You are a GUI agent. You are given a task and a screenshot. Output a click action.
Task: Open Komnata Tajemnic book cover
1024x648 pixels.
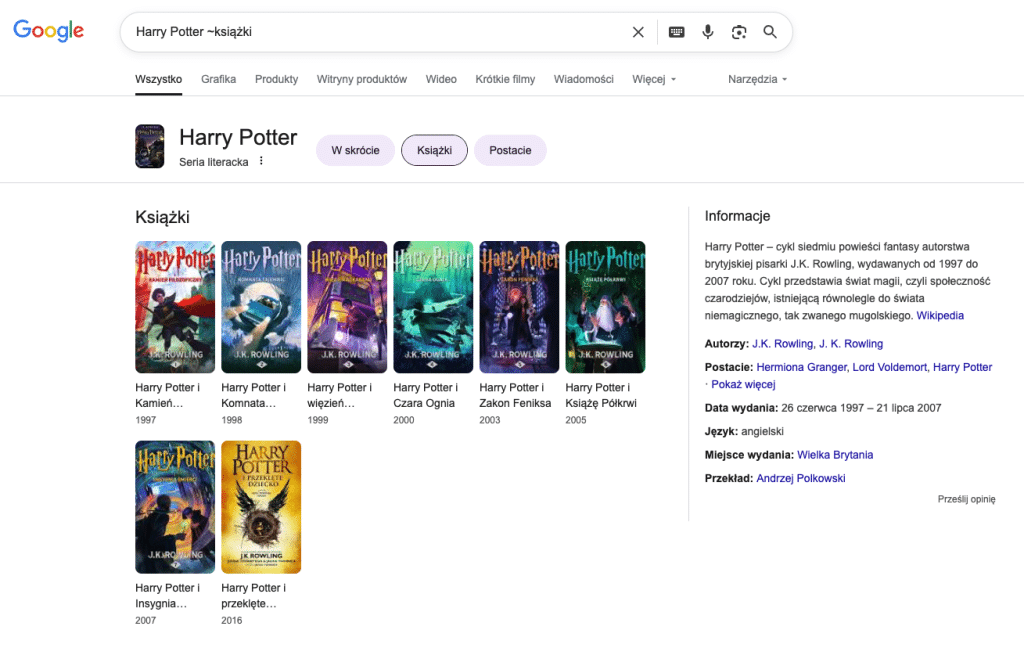261,307
